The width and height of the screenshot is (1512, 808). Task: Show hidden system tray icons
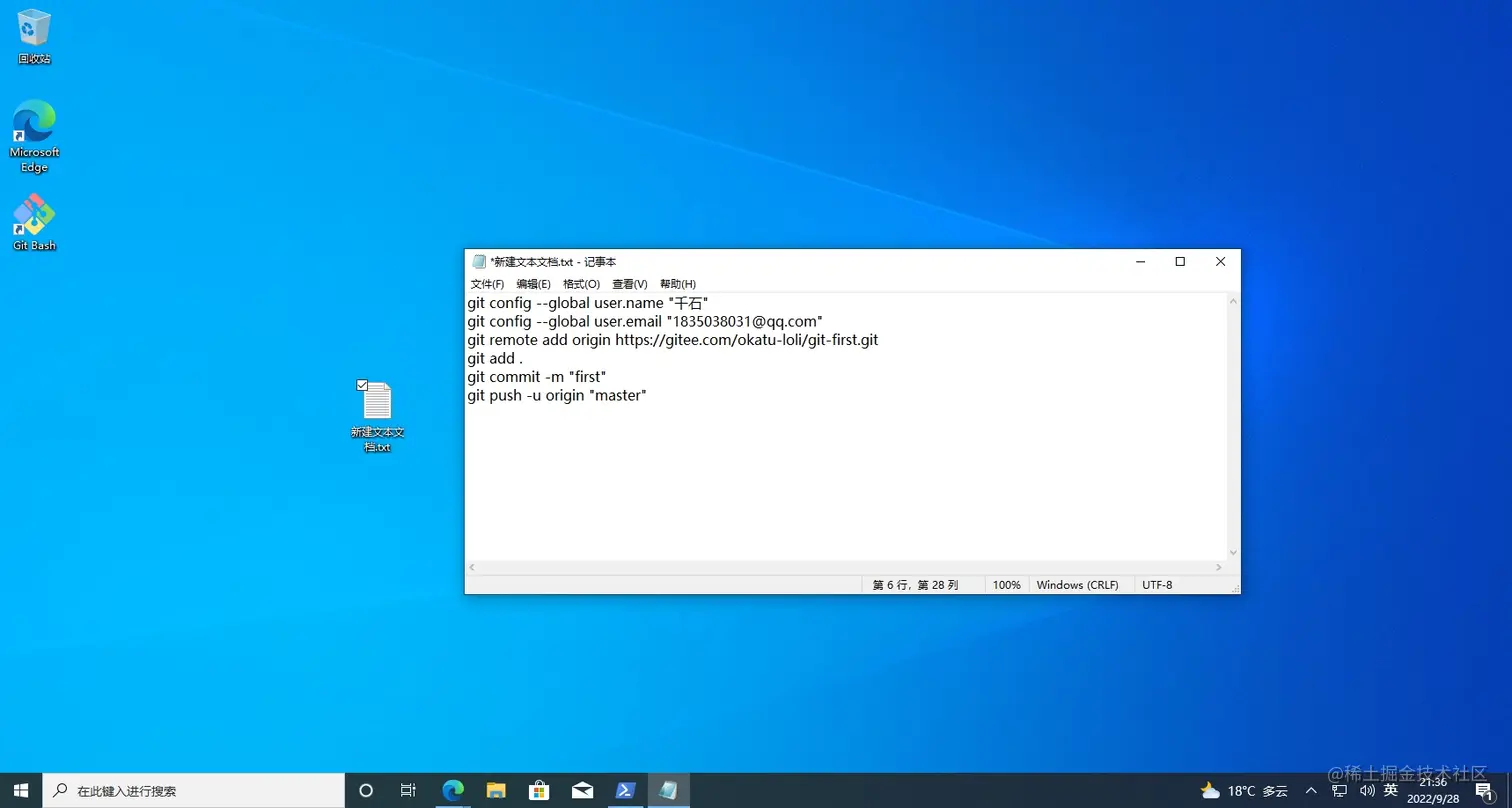1312,791
